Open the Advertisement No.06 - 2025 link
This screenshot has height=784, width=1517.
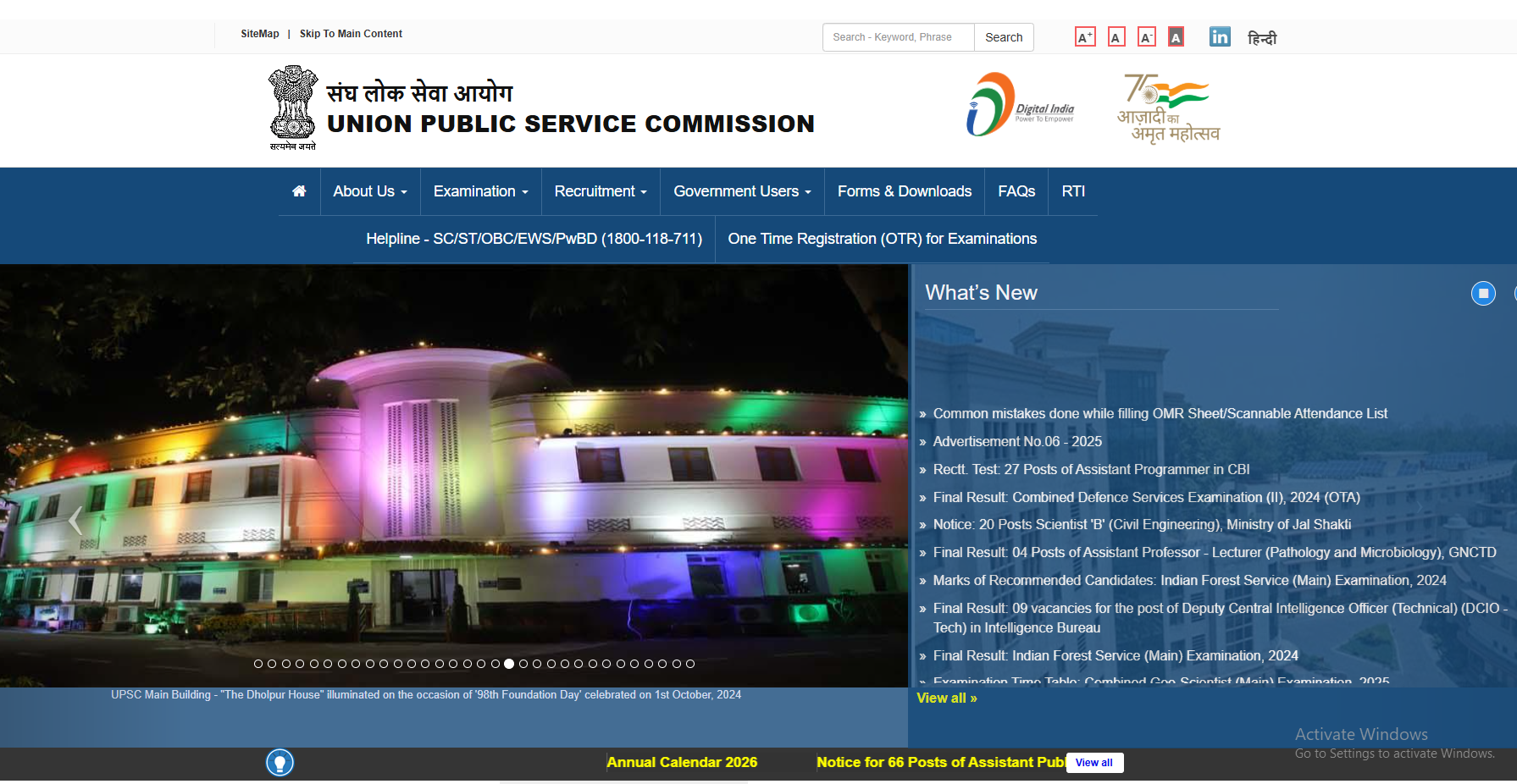tap(1017, 441)
